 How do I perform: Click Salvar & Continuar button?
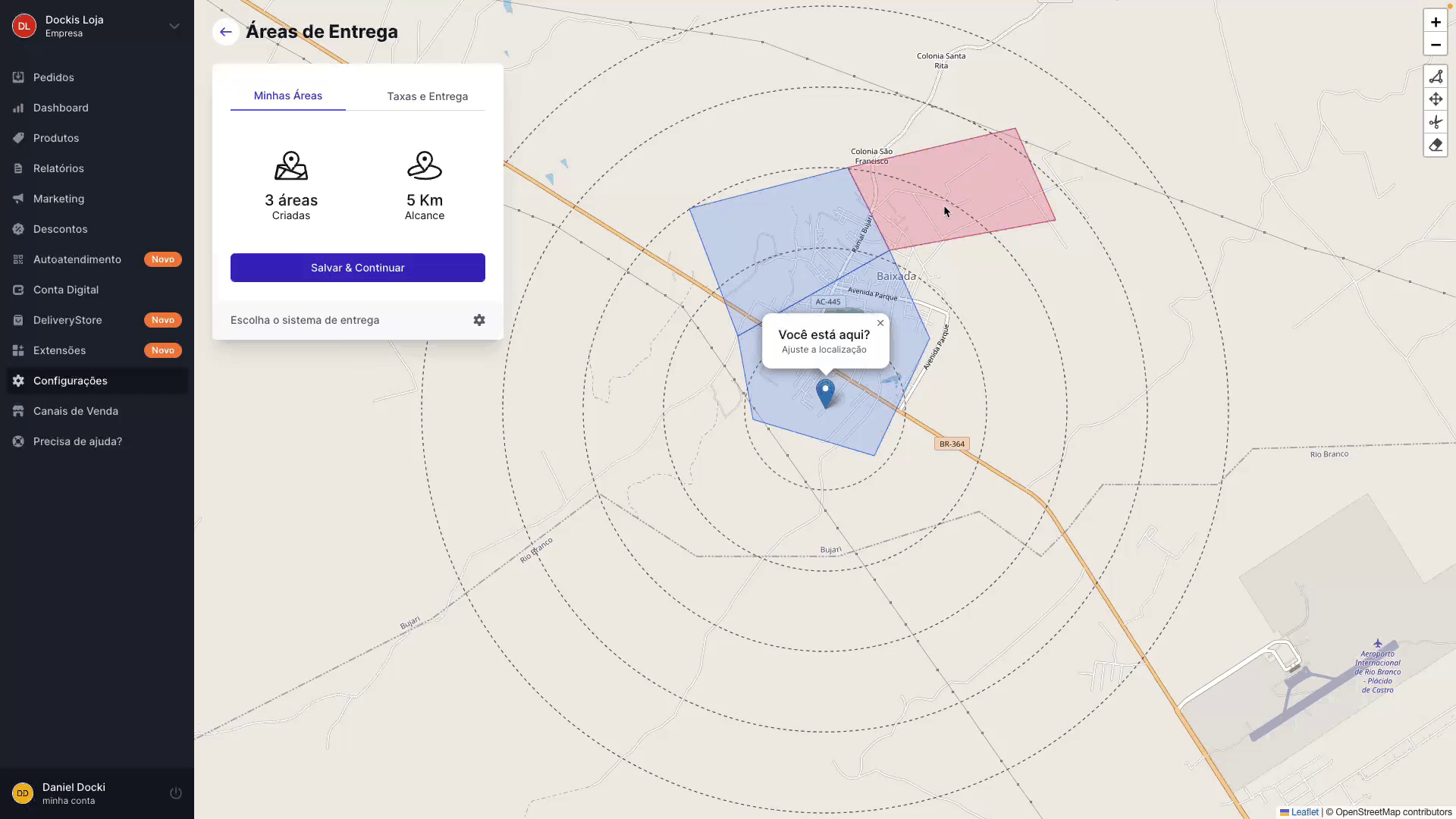[358, 268]
